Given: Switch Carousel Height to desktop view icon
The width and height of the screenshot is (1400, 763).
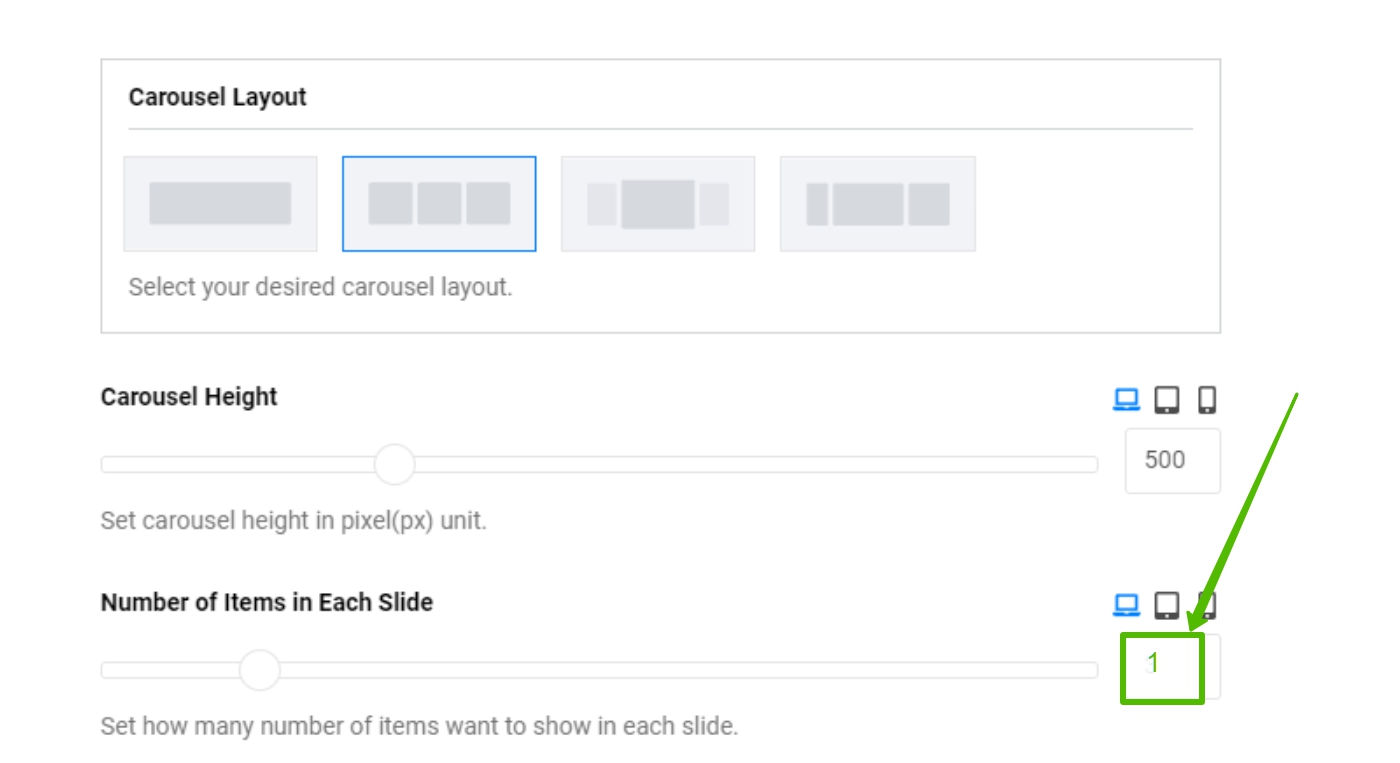Looking at the screenshot, I should [x=1127, y=401].
